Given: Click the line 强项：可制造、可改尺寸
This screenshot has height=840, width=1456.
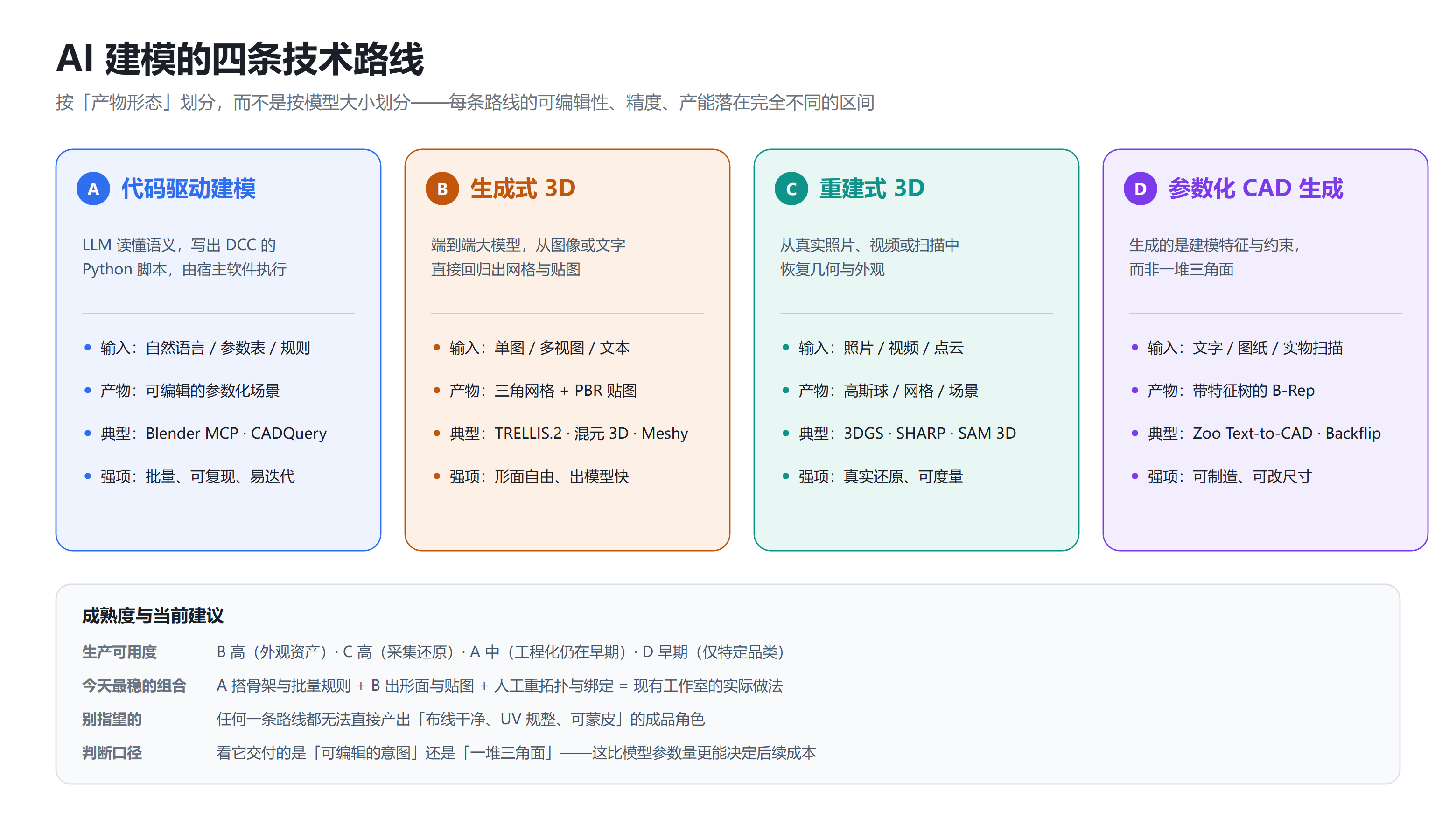Looking at the screenshot, I should click(x=1229, y=476).
